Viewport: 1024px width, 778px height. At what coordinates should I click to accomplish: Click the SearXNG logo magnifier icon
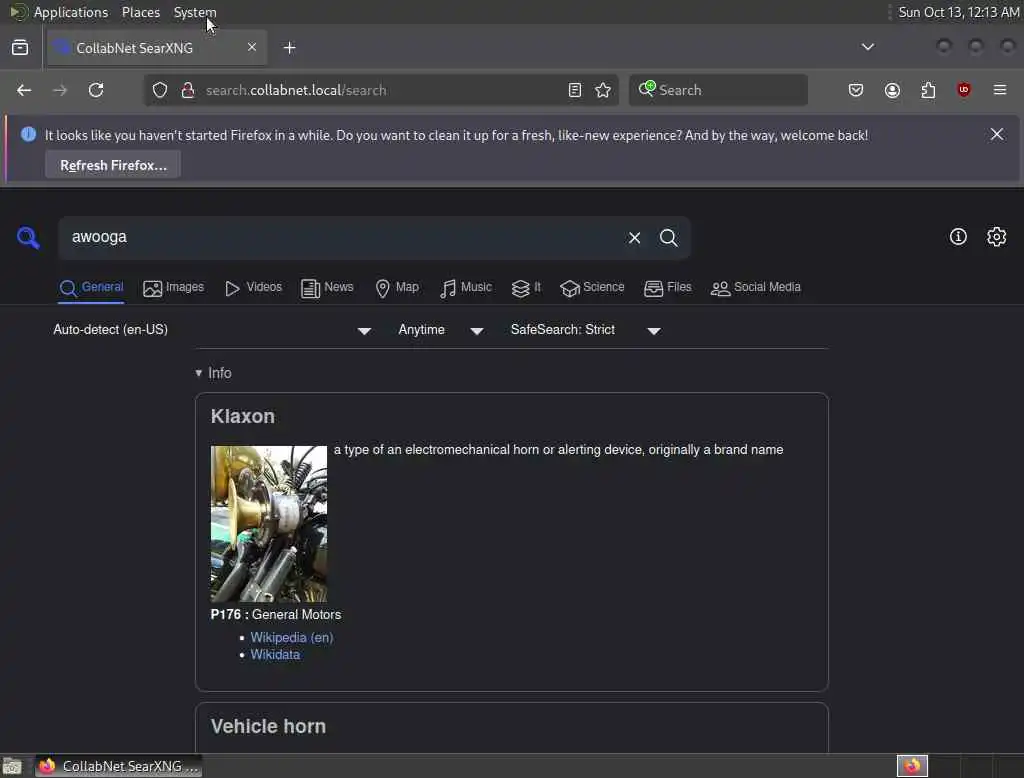(28, 238)
